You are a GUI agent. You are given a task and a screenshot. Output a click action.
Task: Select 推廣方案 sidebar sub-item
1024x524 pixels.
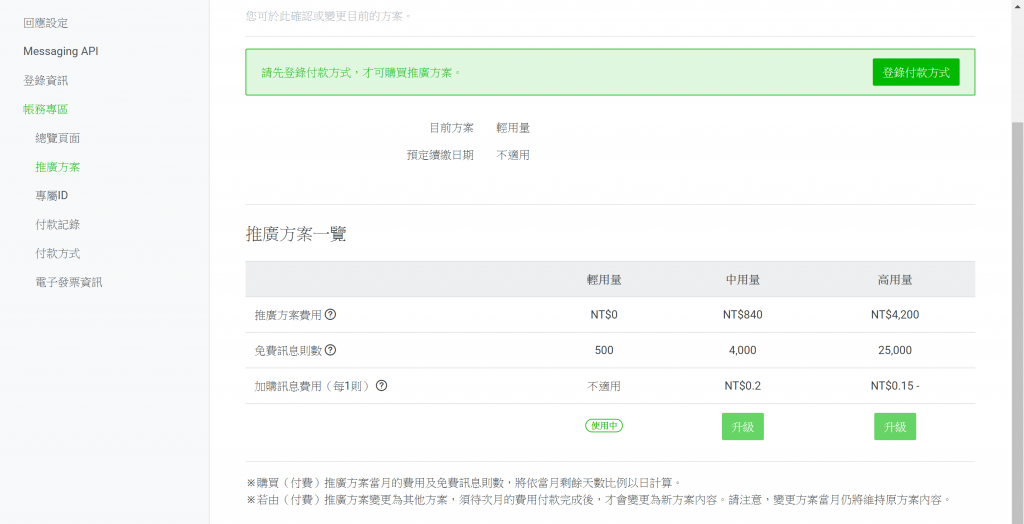coord(58,167)
